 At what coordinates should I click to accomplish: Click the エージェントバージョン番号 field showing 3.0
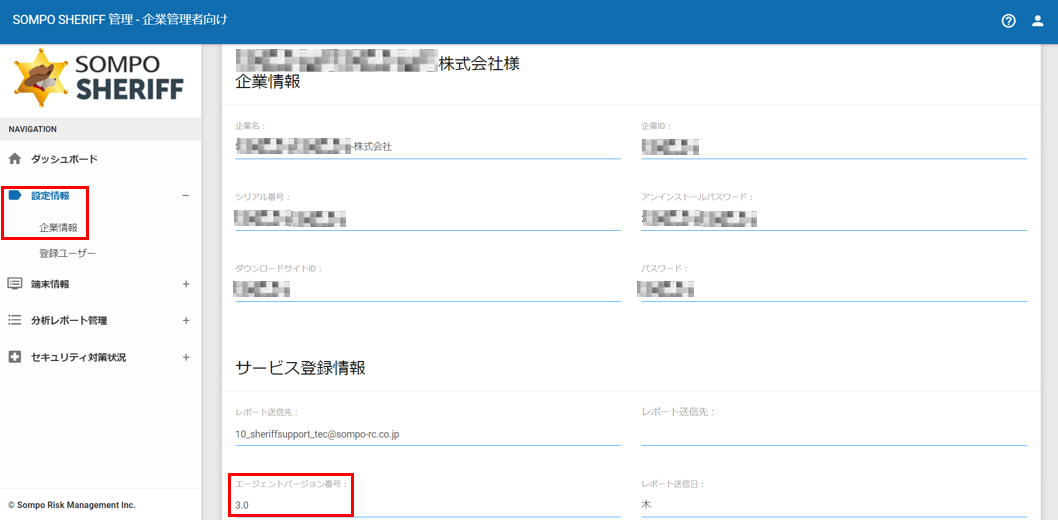428,504
